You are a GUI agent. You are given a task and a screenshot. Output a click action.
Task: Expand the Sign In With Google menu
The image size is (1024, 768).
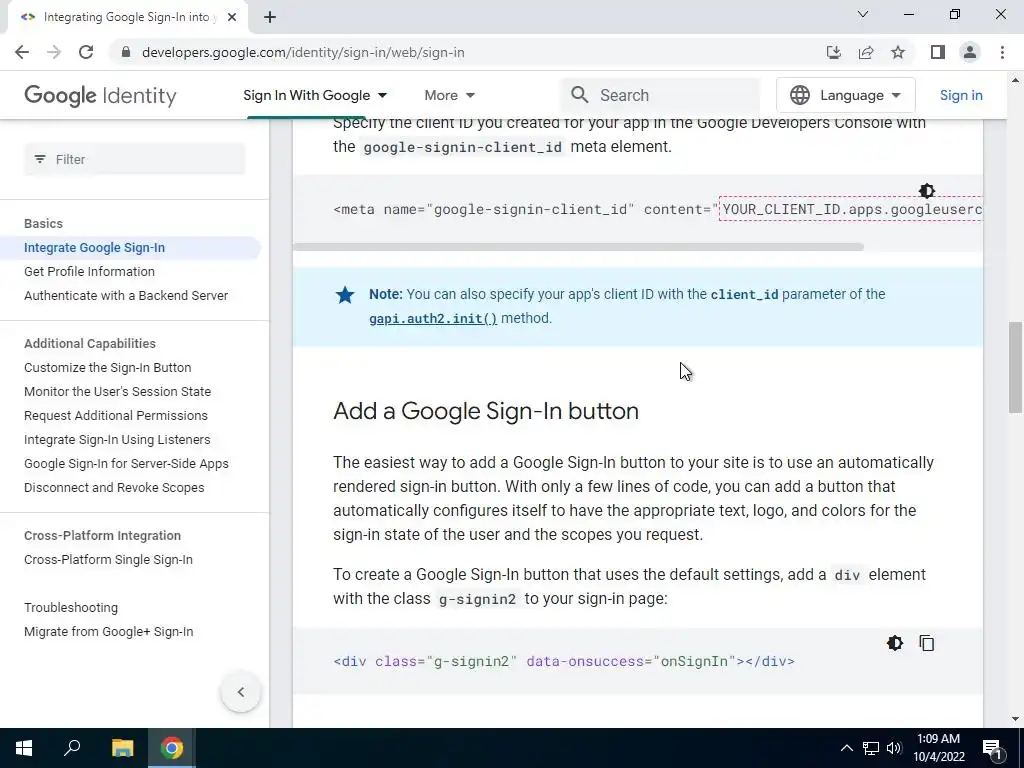tap(315, 95)
